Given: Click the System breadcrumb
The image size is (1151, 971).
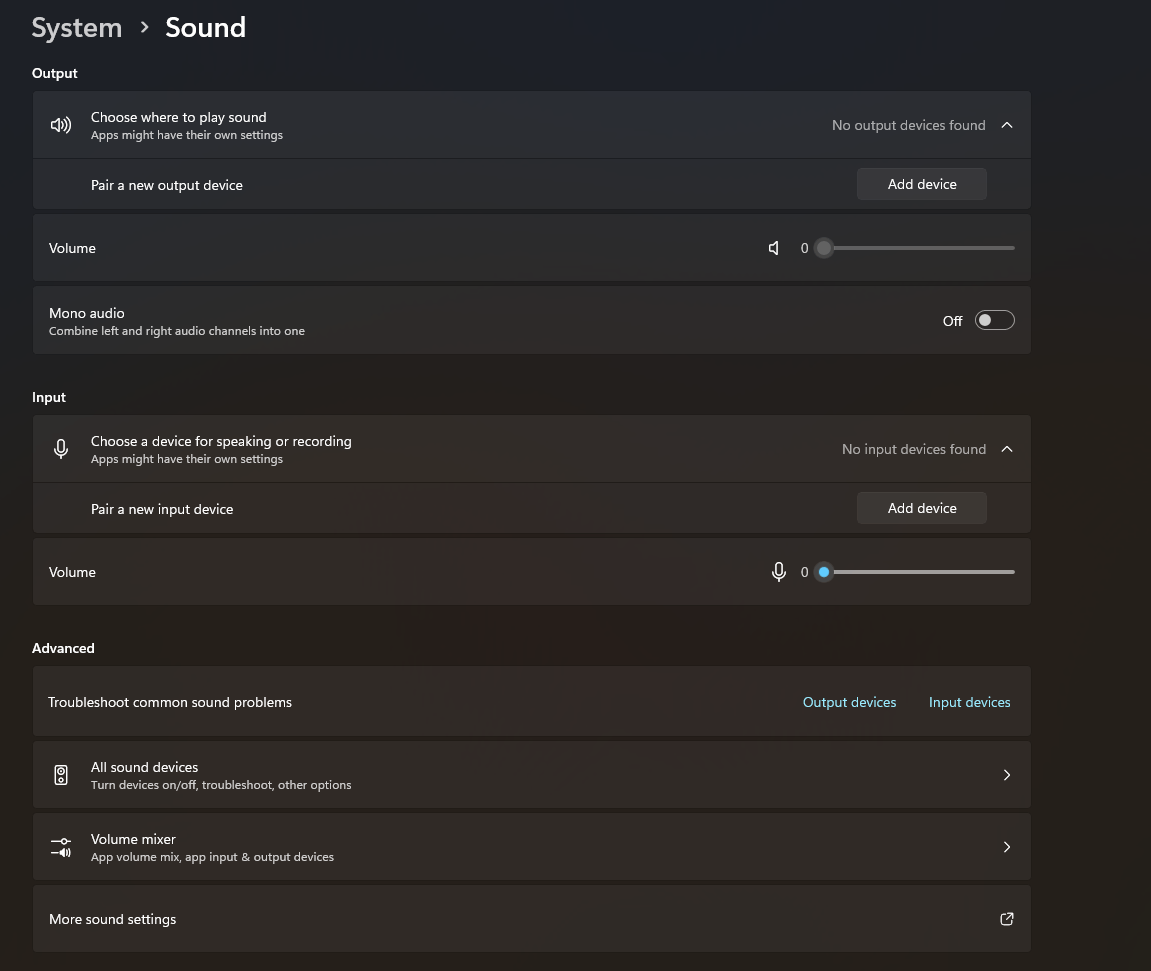Looking at the screenshot, I should tap(76, 27).
